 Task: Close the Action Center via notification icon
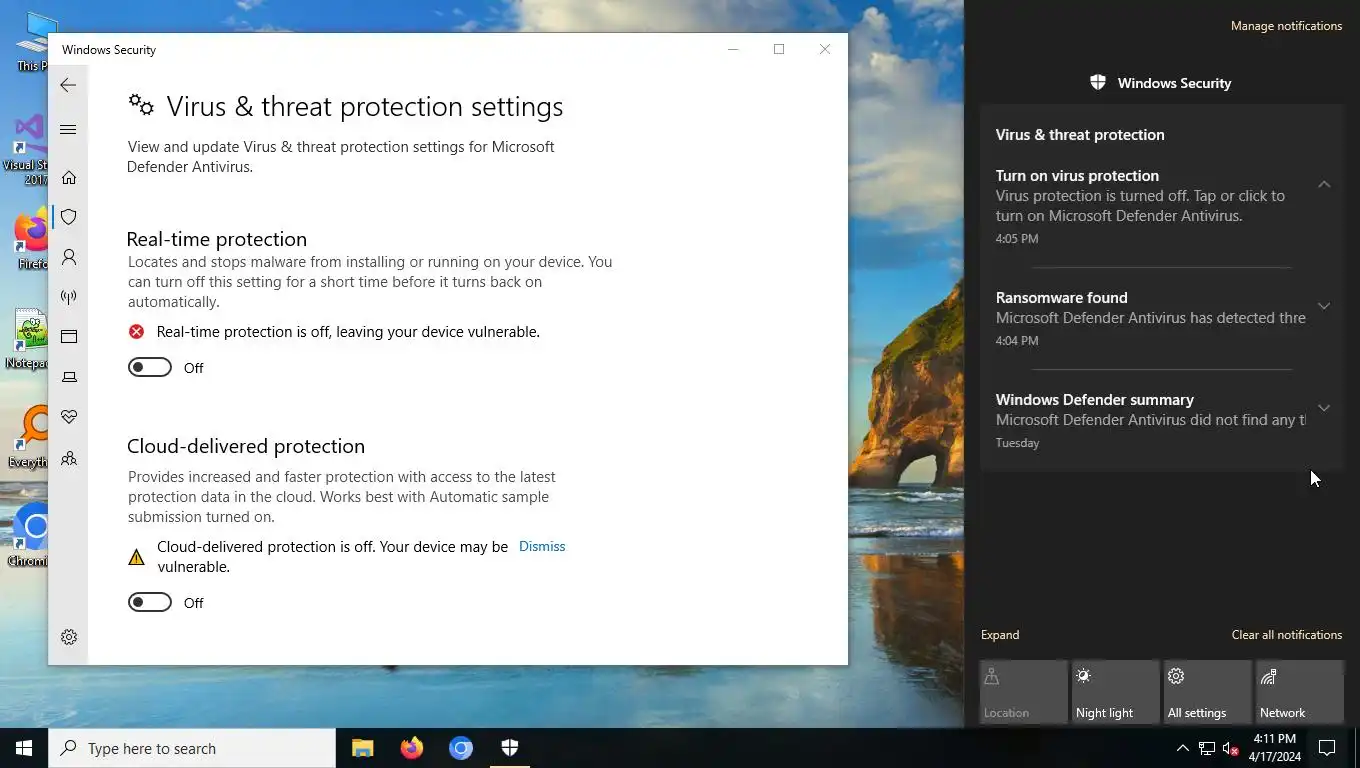tap(1327, 748)
